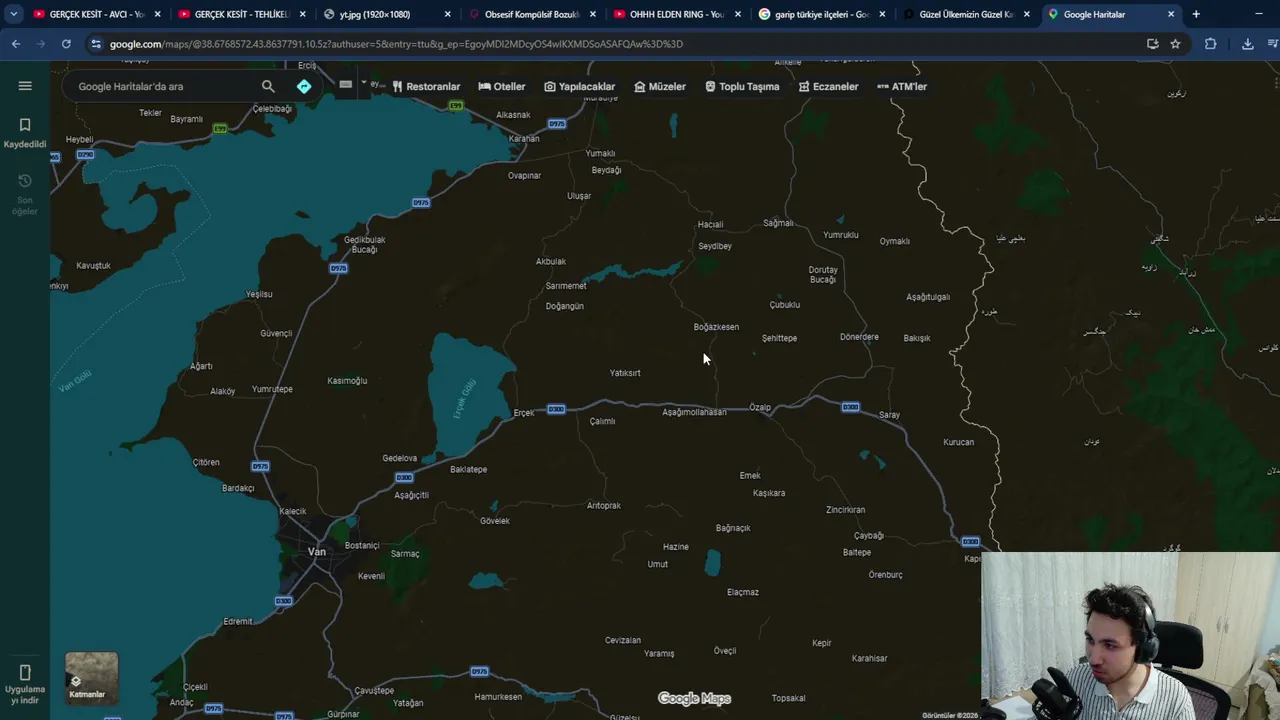
Task: Expand the input tools dropdown arrow
Action: (364, 84)
